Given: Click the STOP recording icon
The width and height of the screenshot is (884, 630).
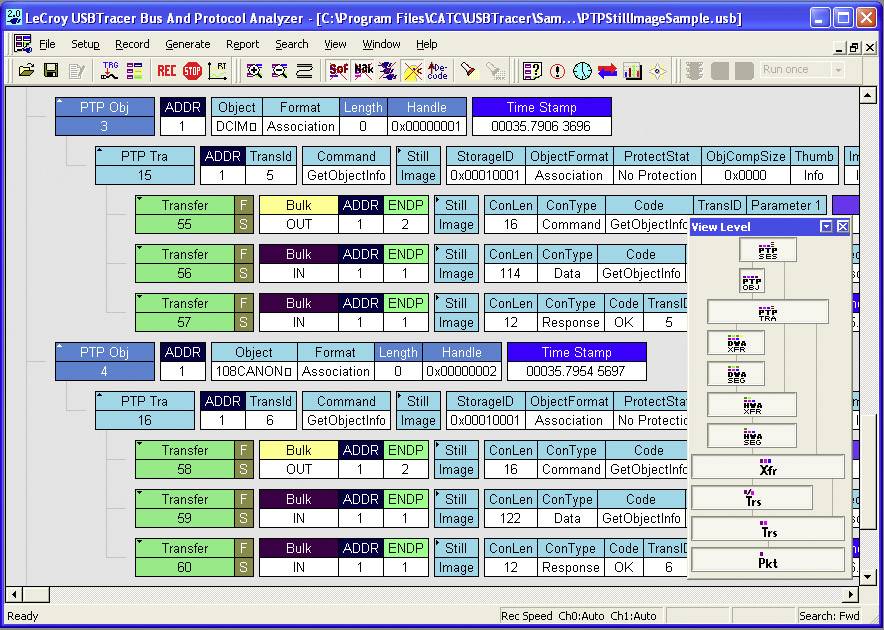Looking at the screenshot, I should click(x=193, y=69).
